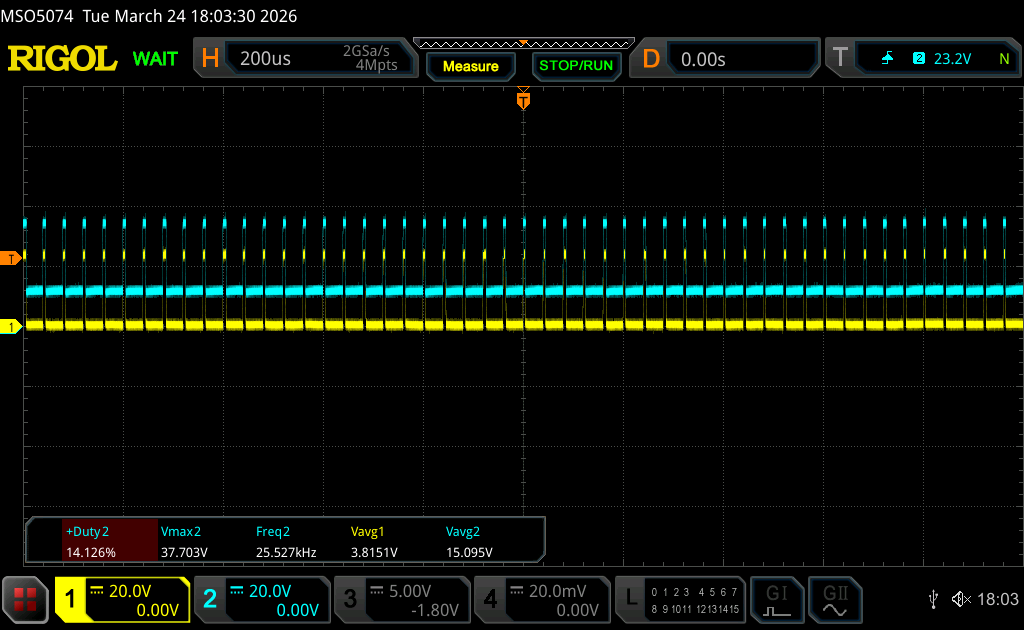This screenshot has width=1024, height=630.
Task: Click the orange trigger level T marker
Action: [11, 259]
